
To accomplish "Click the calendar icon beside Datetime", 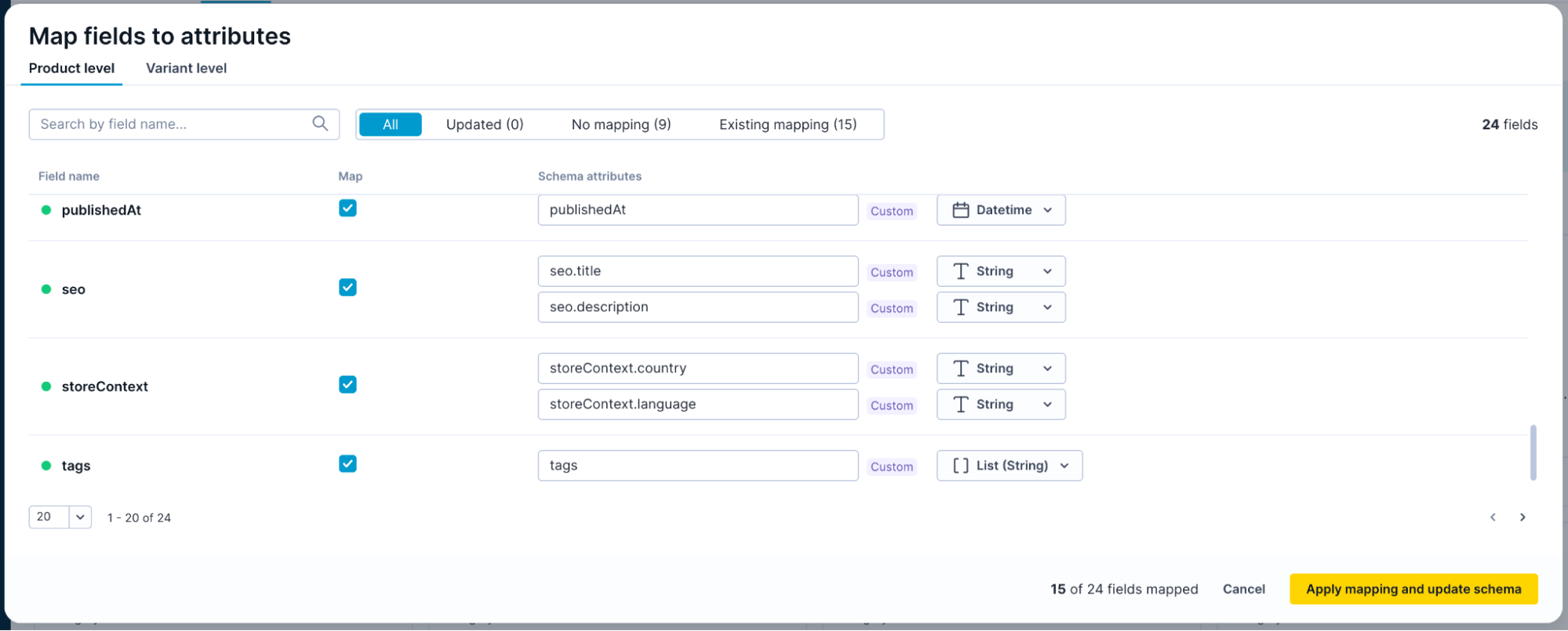I will (960, 210).
